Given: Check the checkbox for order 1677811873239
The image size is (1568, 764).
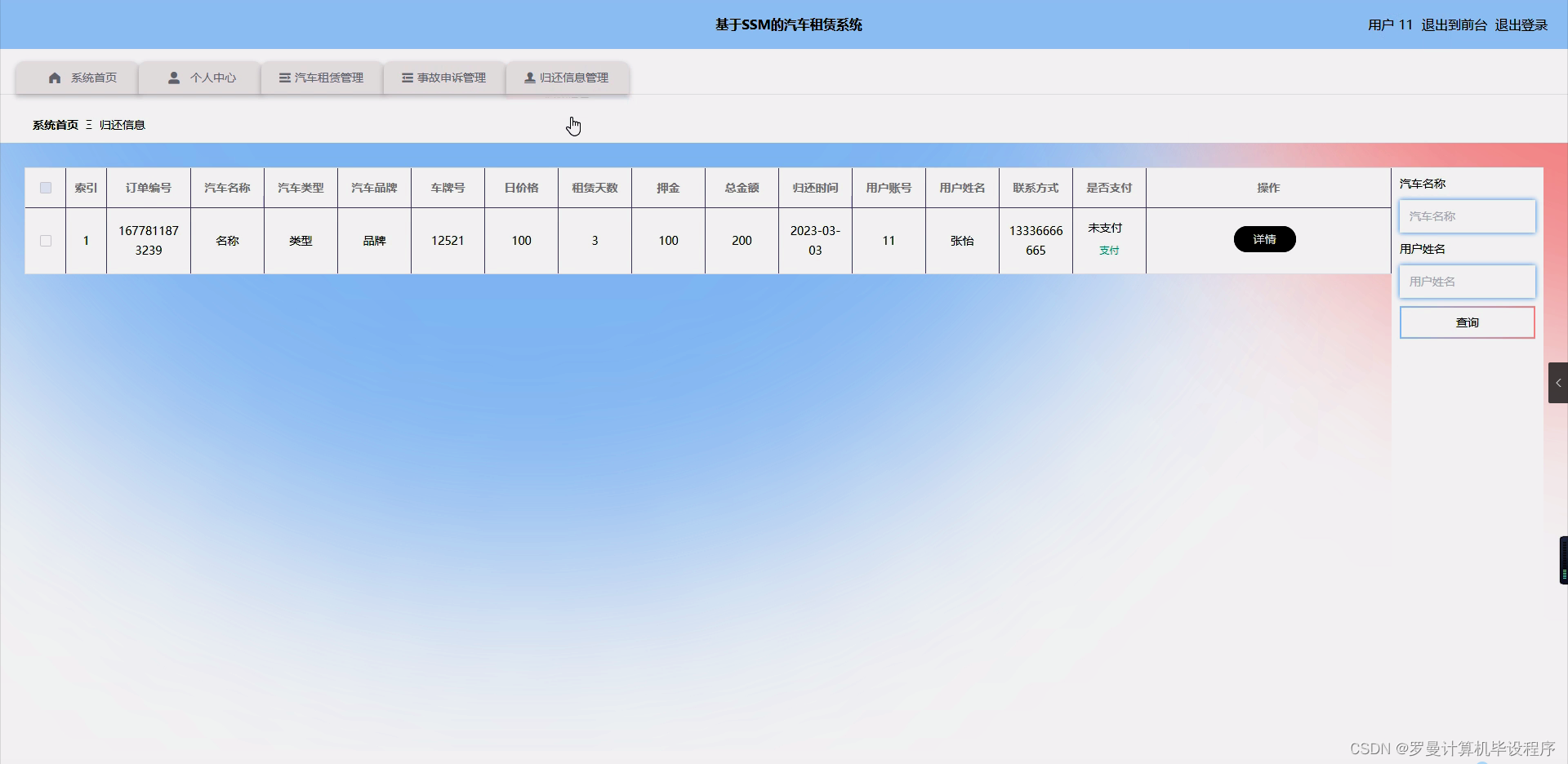Looking at the screenshot, I should [45, 241].
